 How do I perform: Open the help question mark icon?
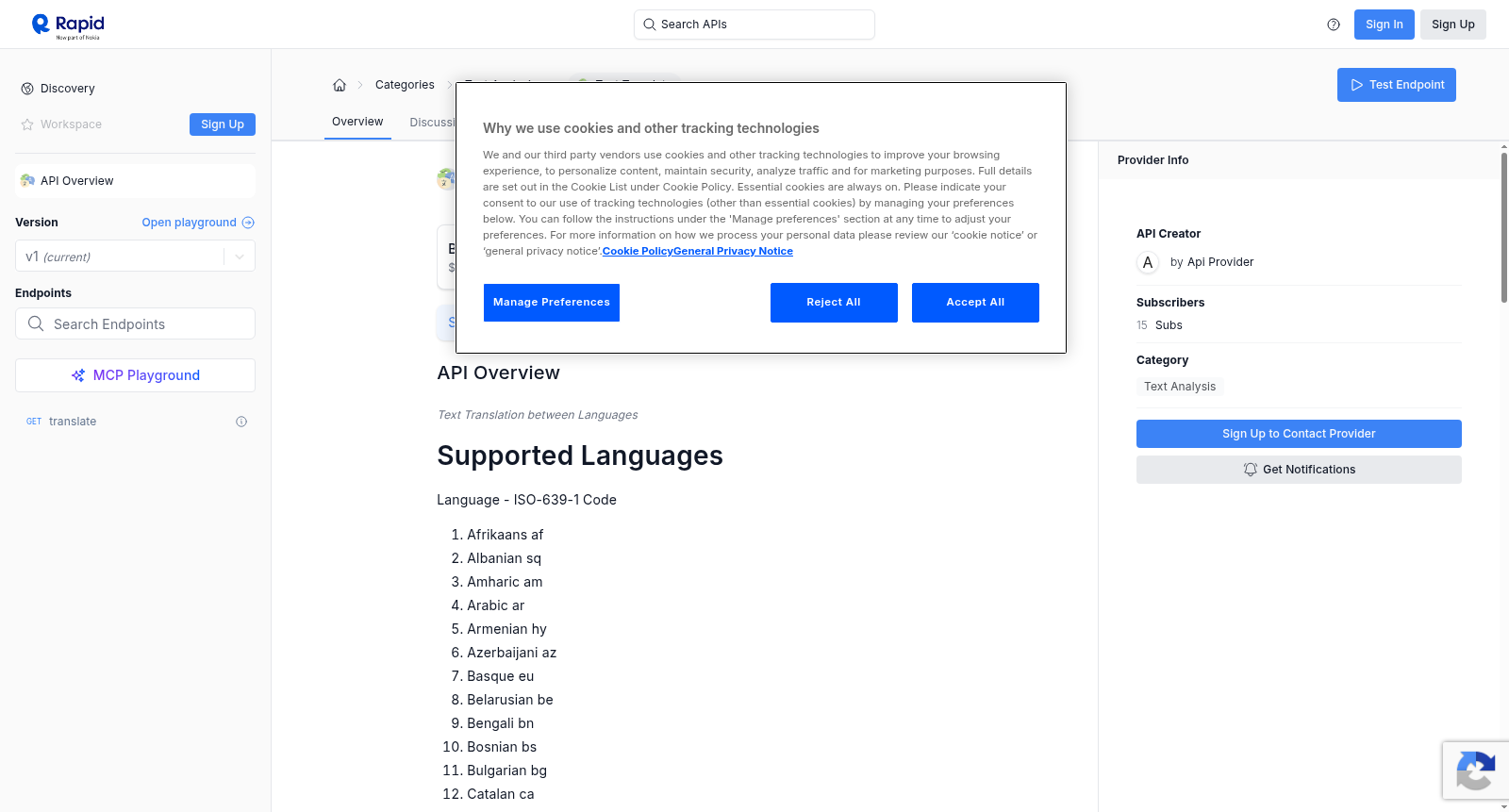tap(1334, 25)
